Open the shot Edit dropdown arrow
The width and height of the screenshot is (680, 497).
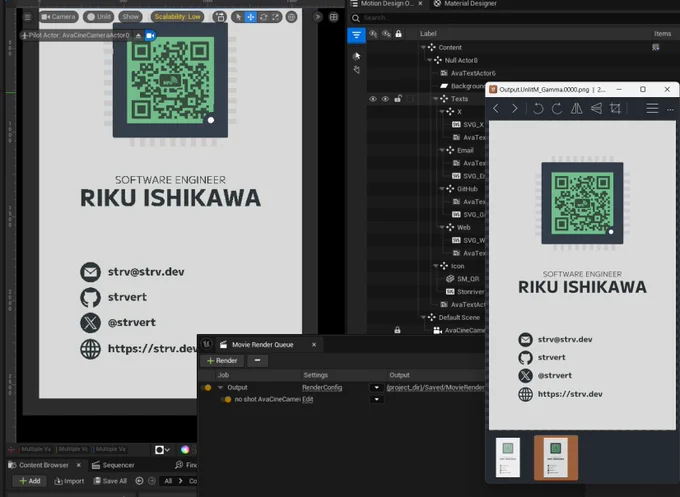point(376,399)
